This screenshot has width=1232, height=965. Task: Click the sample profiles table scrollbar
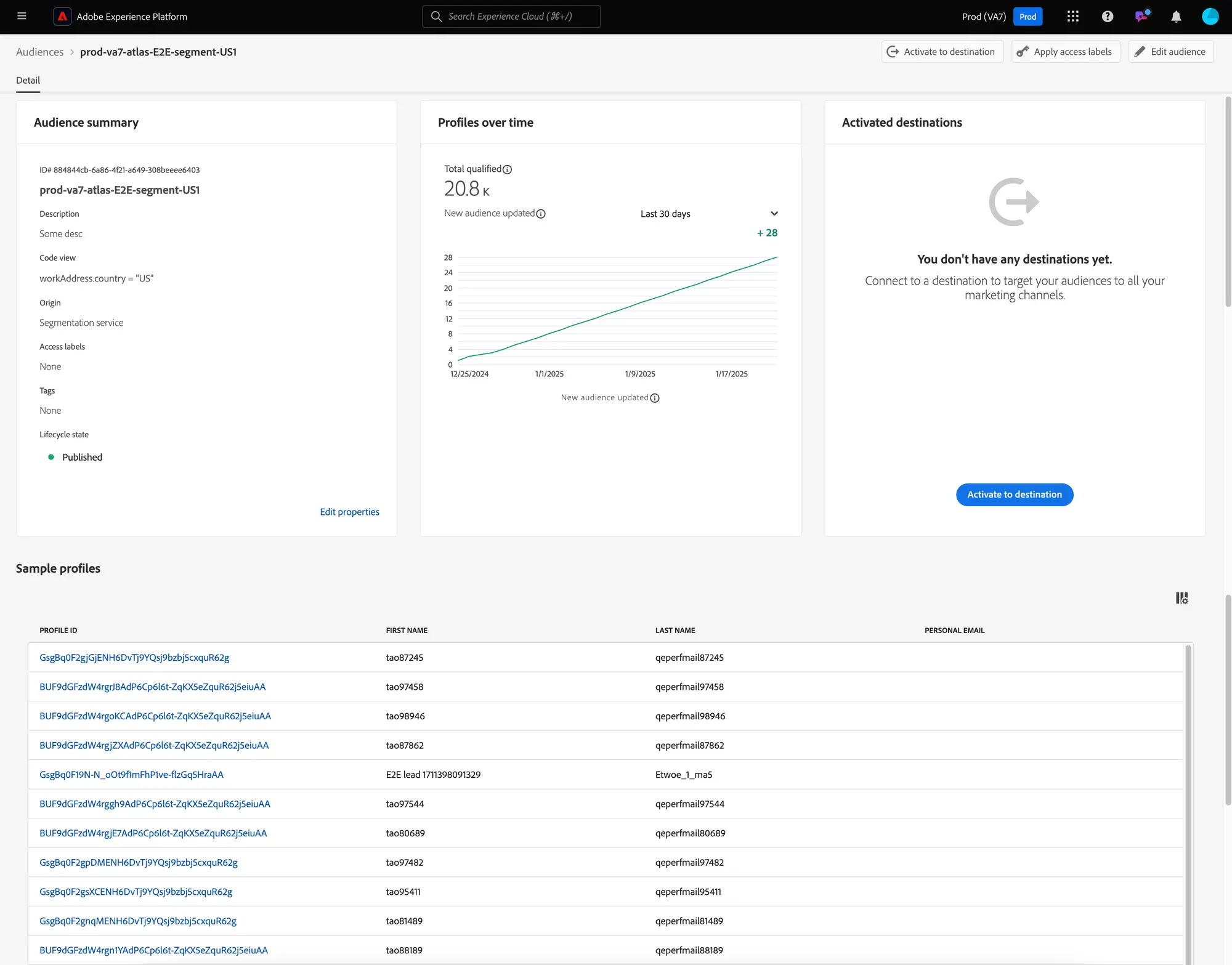tap(1188, 804)
